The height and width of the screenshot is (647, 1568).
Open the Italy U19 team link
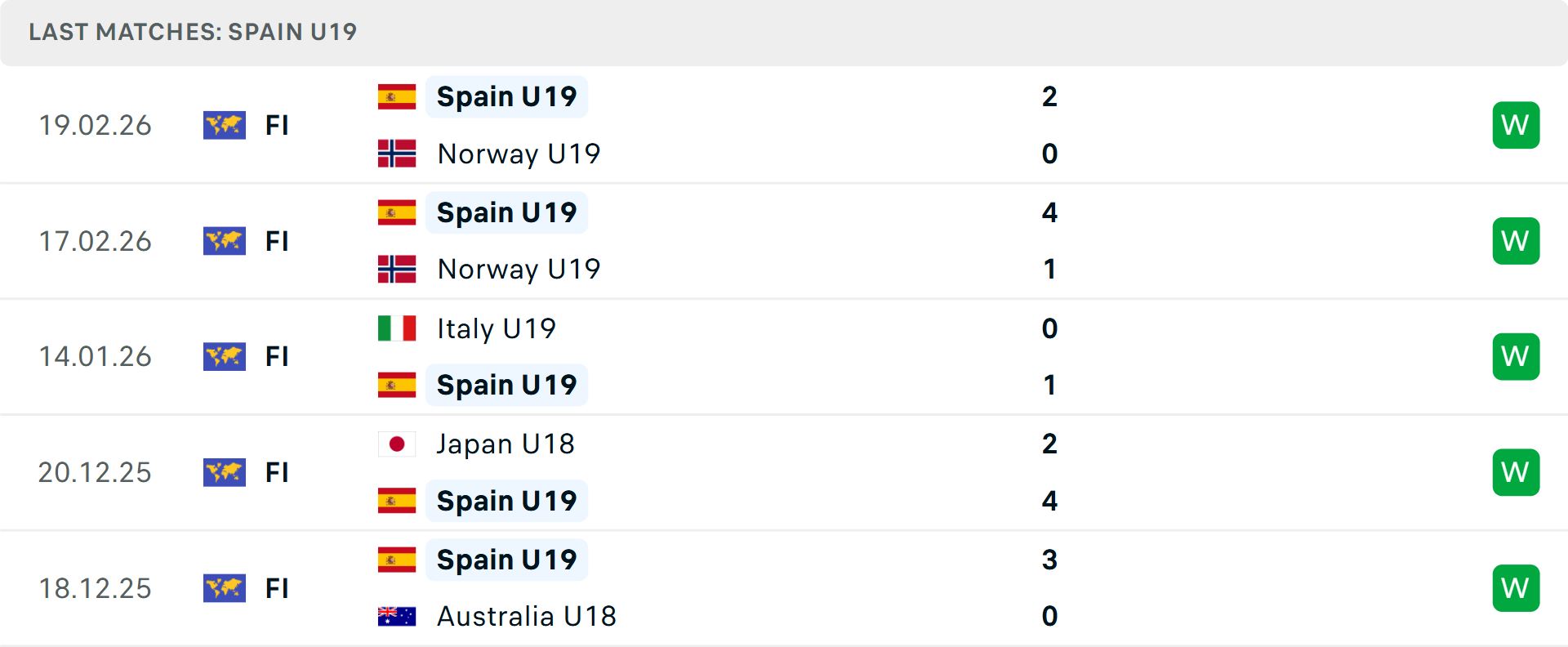pos(496,328)
